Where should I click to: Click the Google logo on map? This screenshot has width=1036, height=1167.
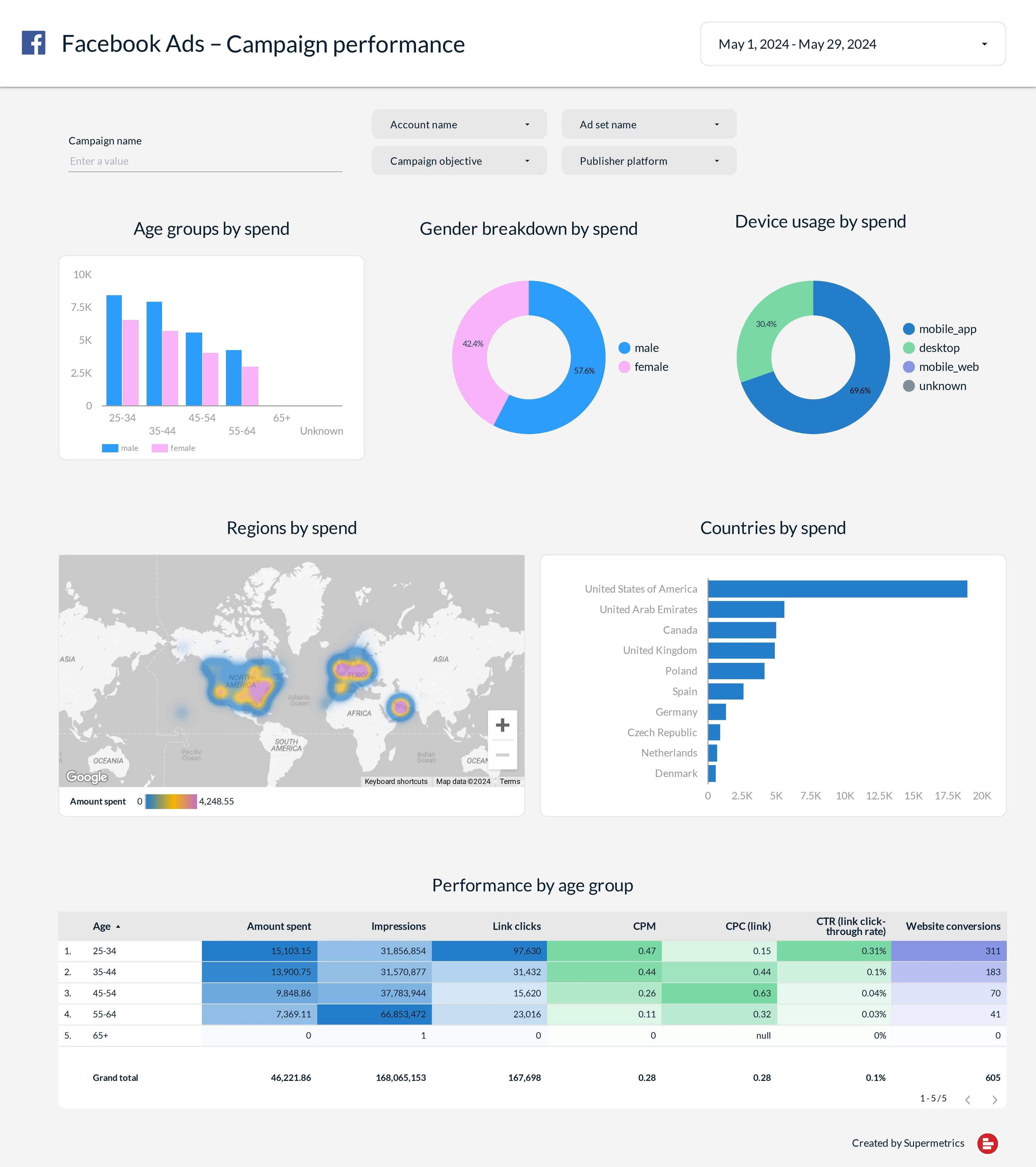pos(87,776)
